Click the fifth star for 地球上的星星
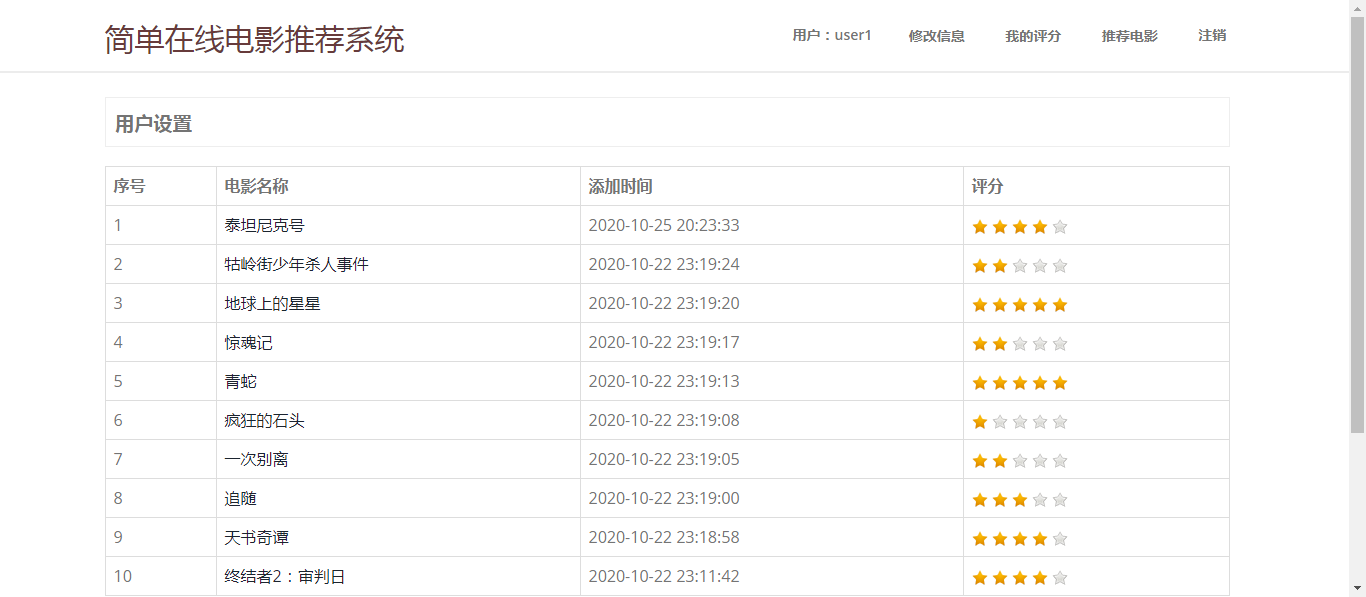Viewport: 1366px width, 597px height. click(1060, 305)
